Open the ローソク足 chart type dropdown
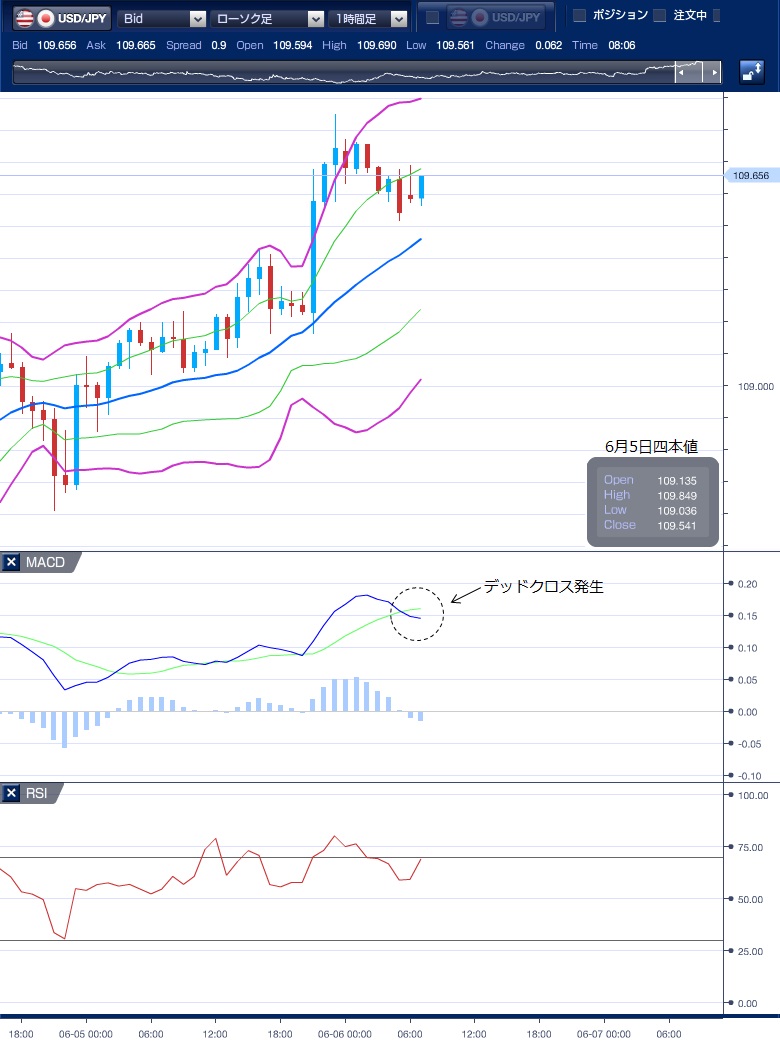This screenshot has height=1048, width=780. click(x=268, y=18)
